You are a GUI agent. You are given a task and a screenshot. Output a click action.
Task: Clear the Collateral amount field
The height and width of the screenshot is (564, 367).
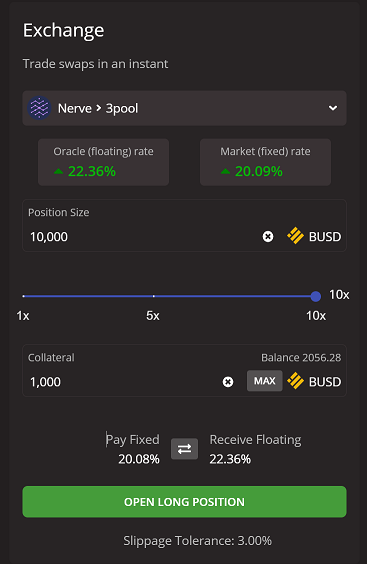point(228,382)
